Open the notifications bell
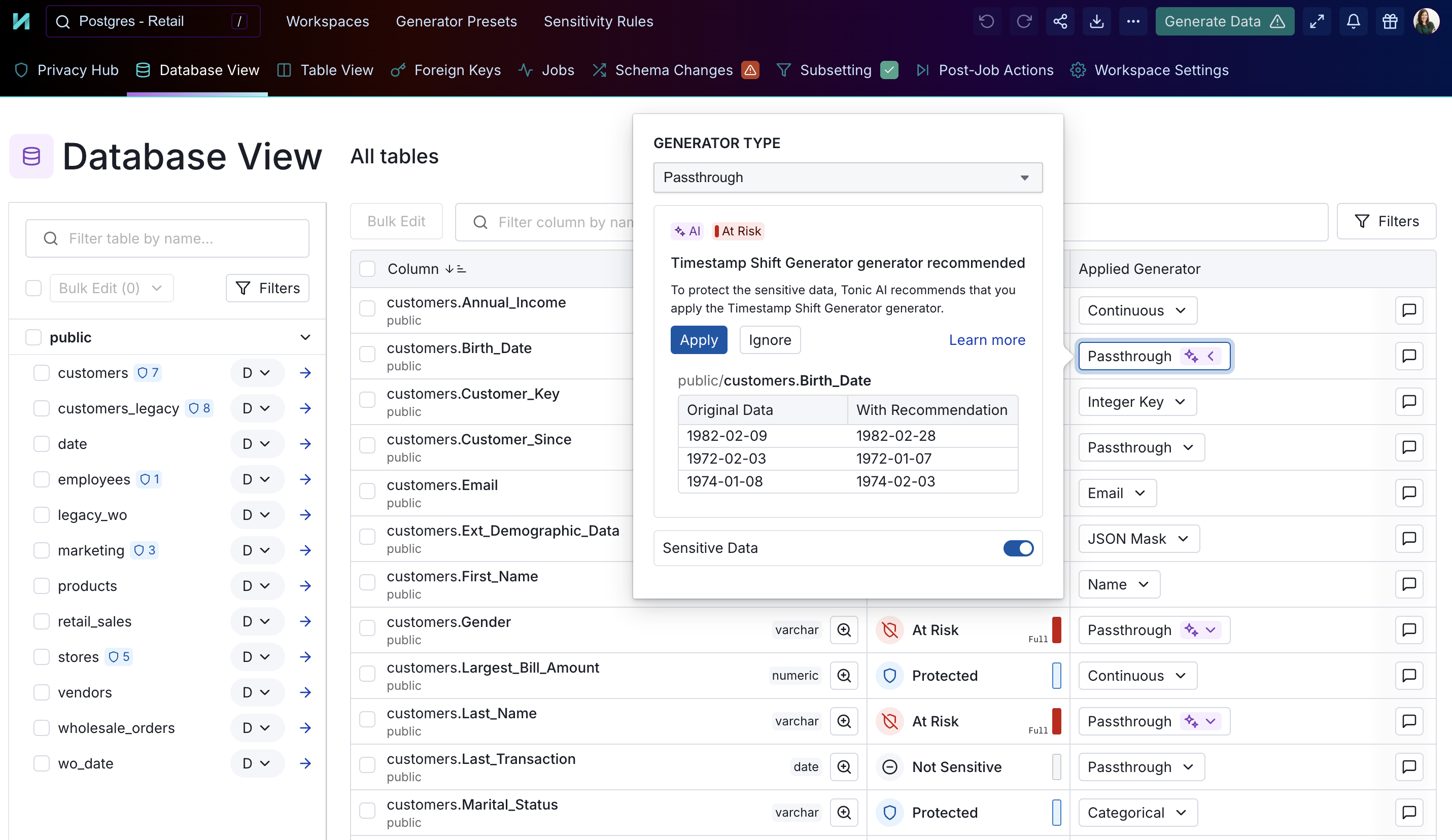 point(1354,21)
